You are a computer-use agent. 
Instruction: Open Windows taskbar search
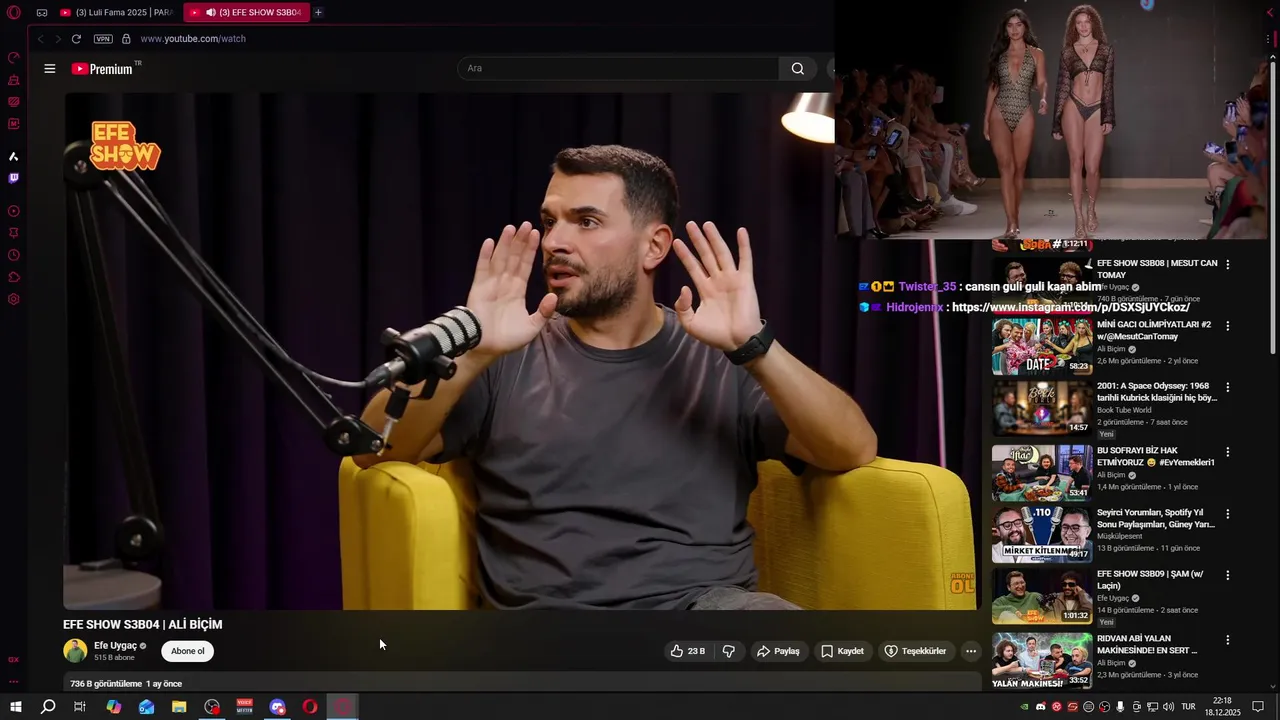[48, 707]
